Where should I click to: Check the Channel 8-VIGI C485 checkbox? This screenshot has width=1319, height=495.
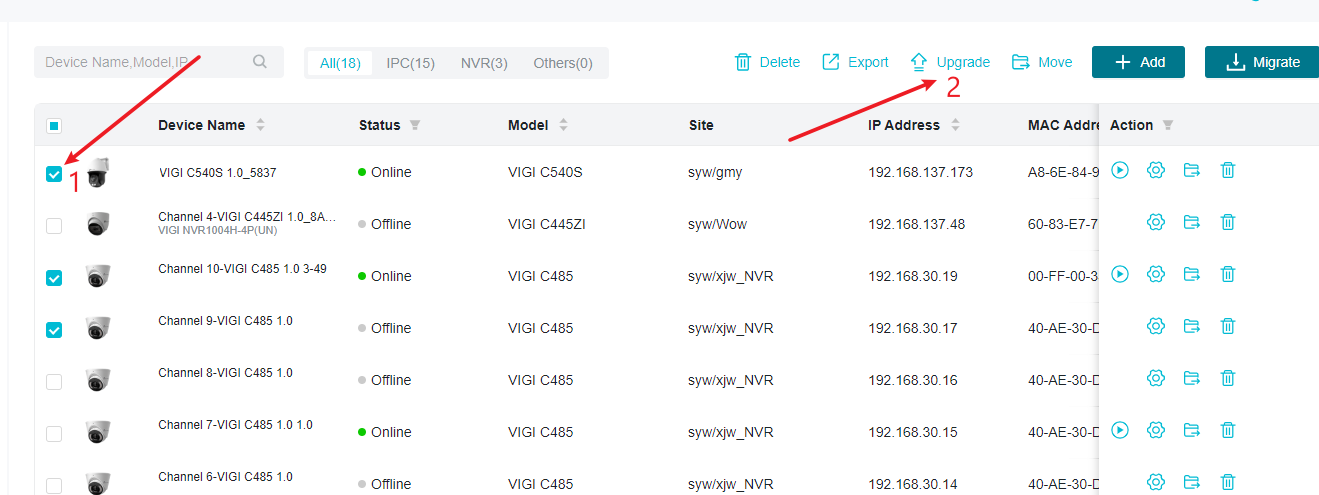(x=54, y=382)
